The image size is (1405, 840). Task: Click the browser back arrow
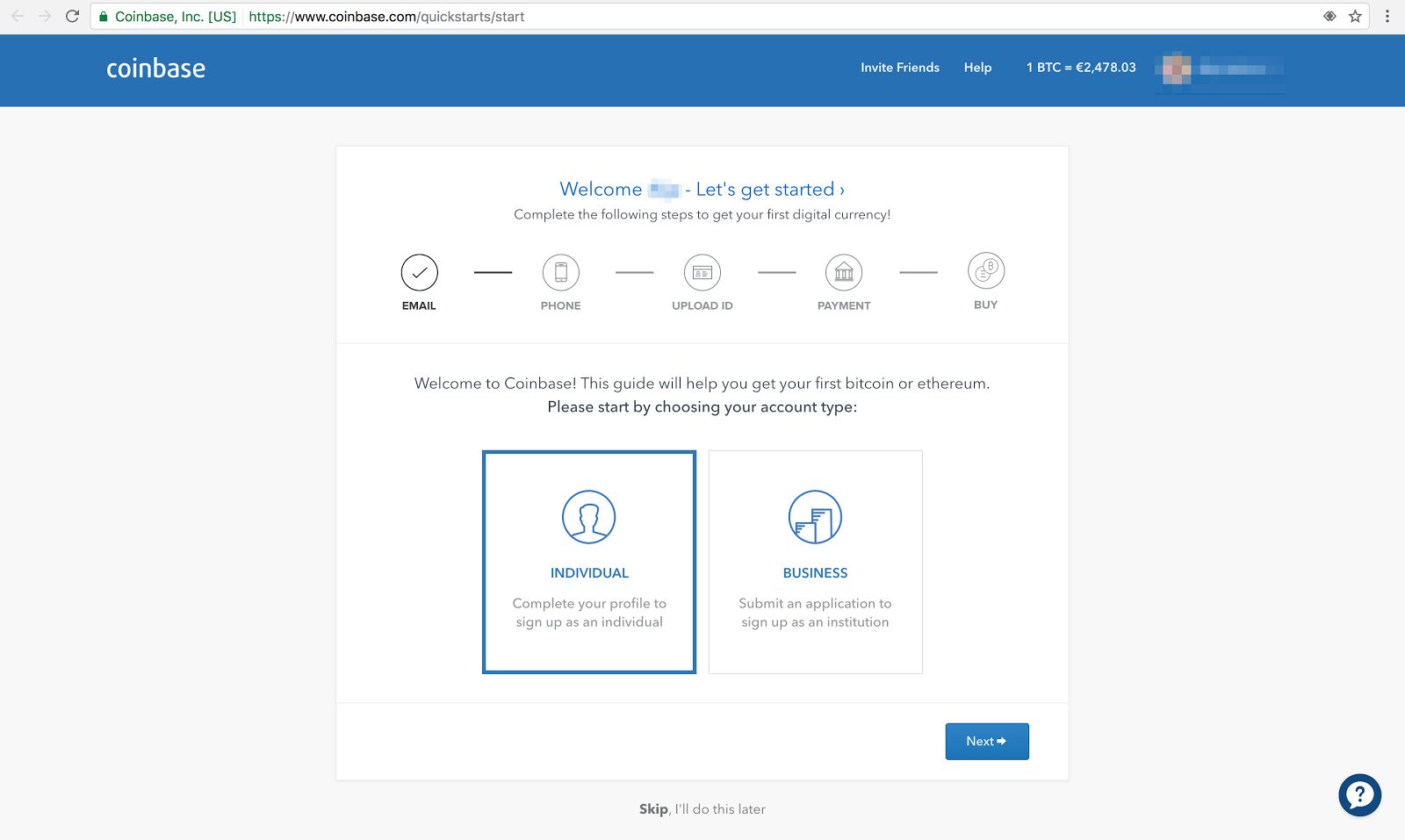click(x=18, y=16)
